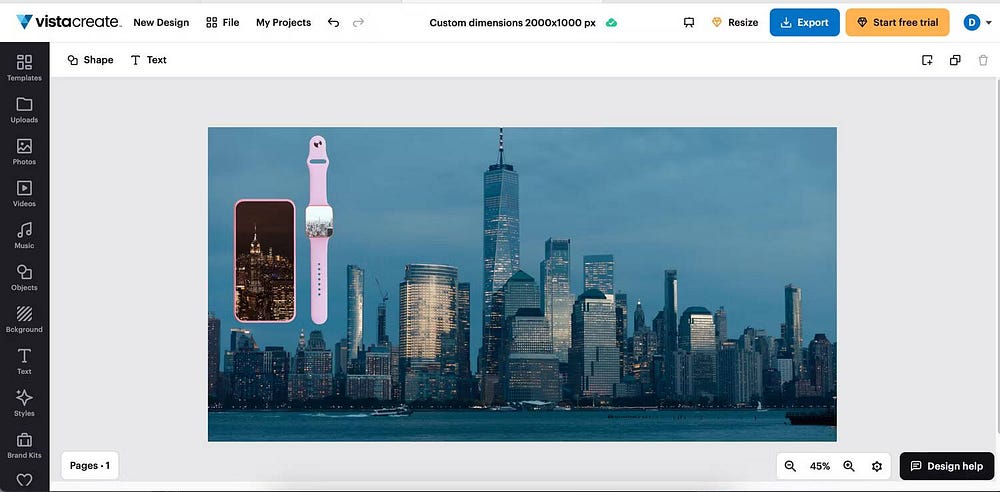Zoom in using the plus magnifier

849,466
